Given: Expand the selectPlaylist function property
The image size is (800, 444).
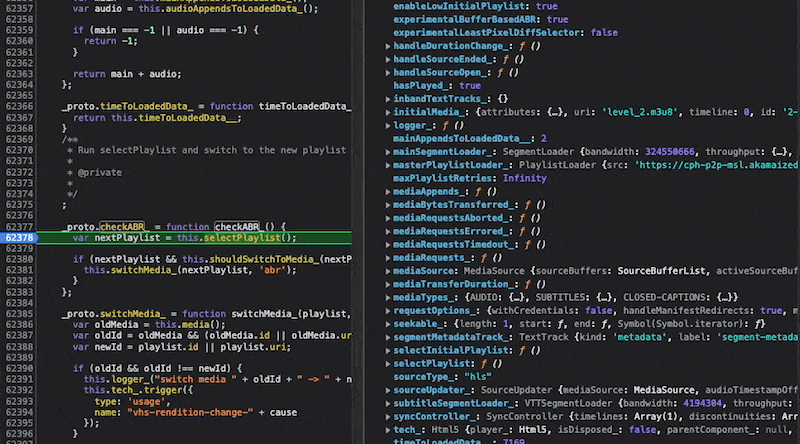Looking at the screenshot, I should click(x=388, y=364).
